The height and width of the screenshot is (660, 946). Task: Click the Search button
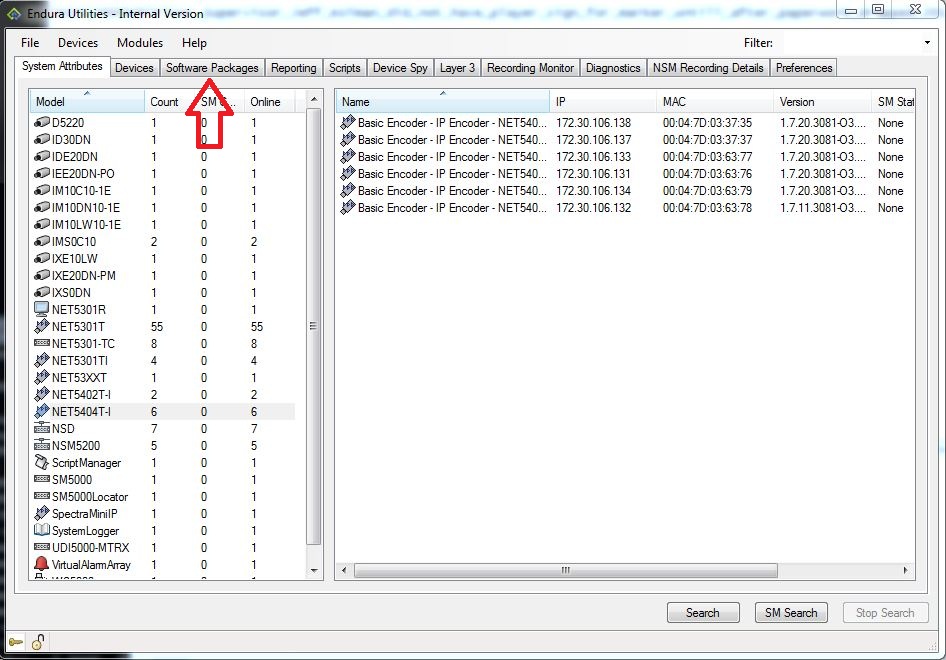702,612
